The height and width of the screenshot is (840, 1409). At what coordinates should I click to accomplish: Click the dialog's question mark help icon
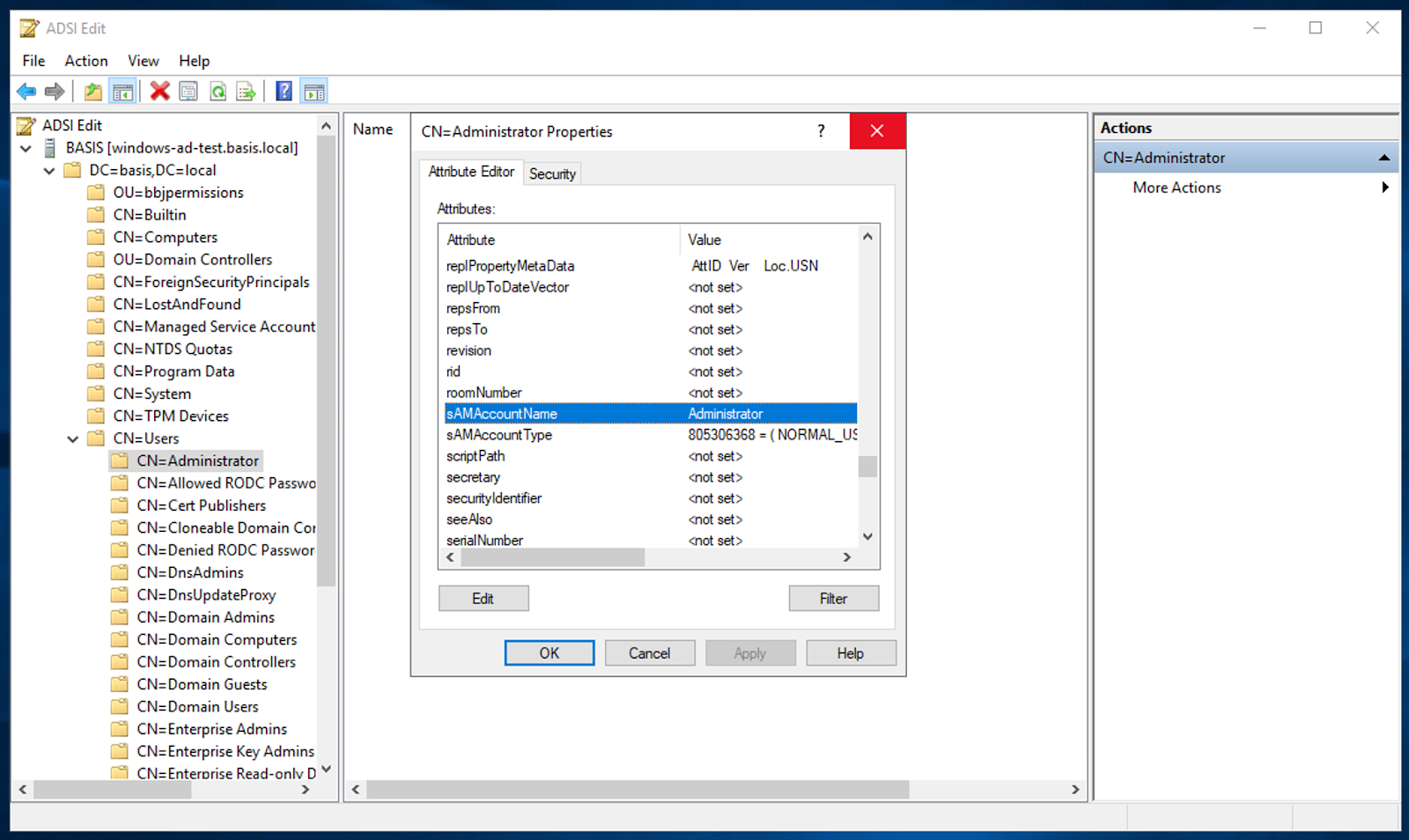point(821,131)
